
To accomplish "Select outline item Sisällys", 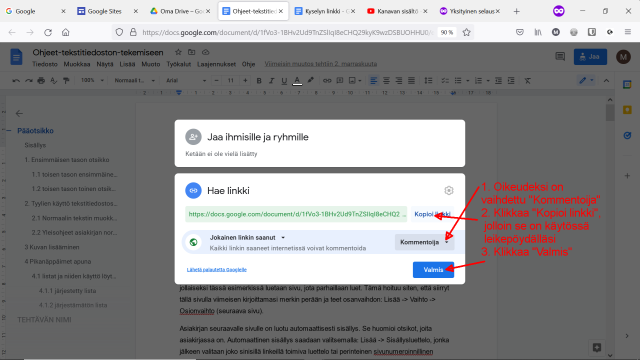I will pos(35,145).
